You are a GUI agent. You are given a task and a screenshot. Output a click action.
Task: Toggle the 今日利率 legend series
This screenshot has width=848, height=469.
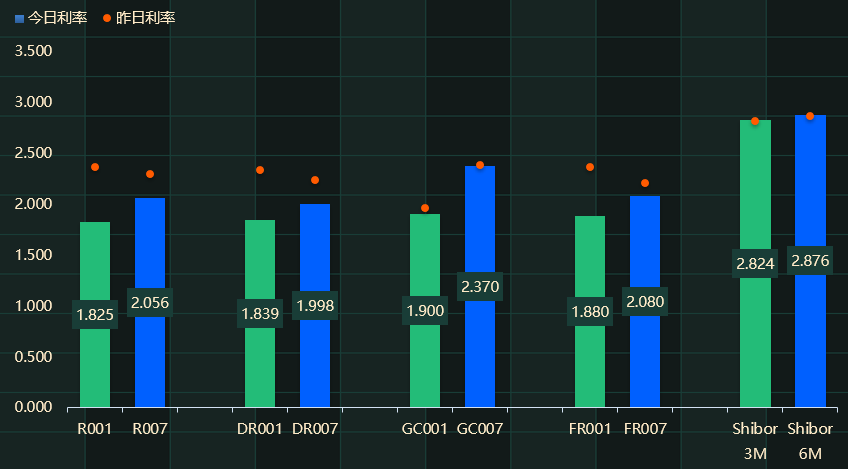tap(51, 18)
